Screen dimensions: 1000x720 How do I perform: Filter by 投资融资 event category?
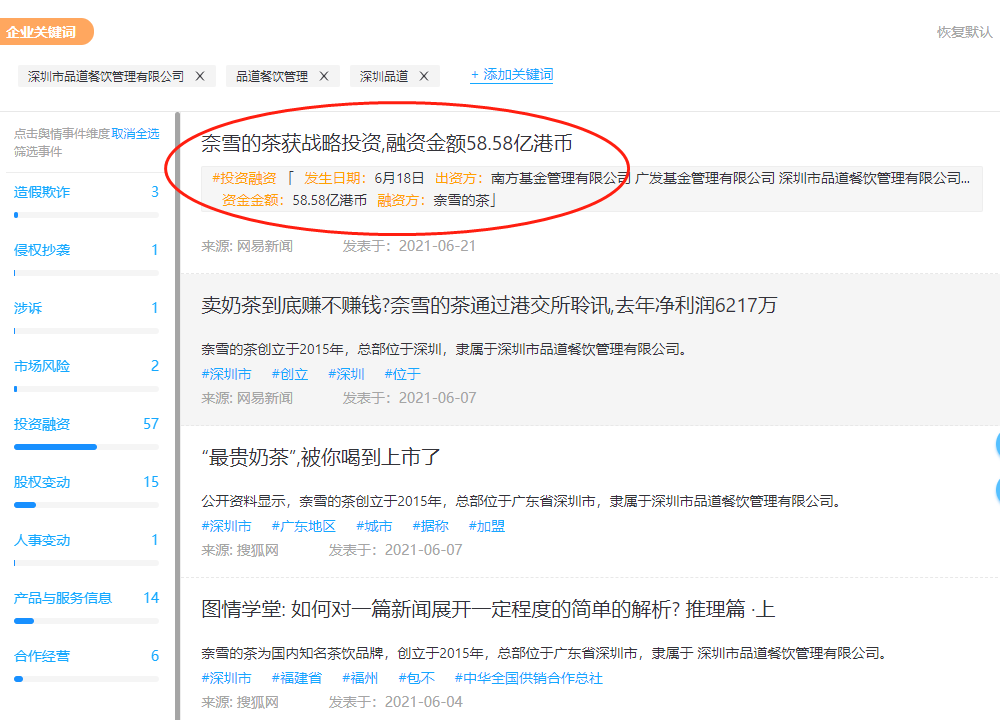click(42, 424)
